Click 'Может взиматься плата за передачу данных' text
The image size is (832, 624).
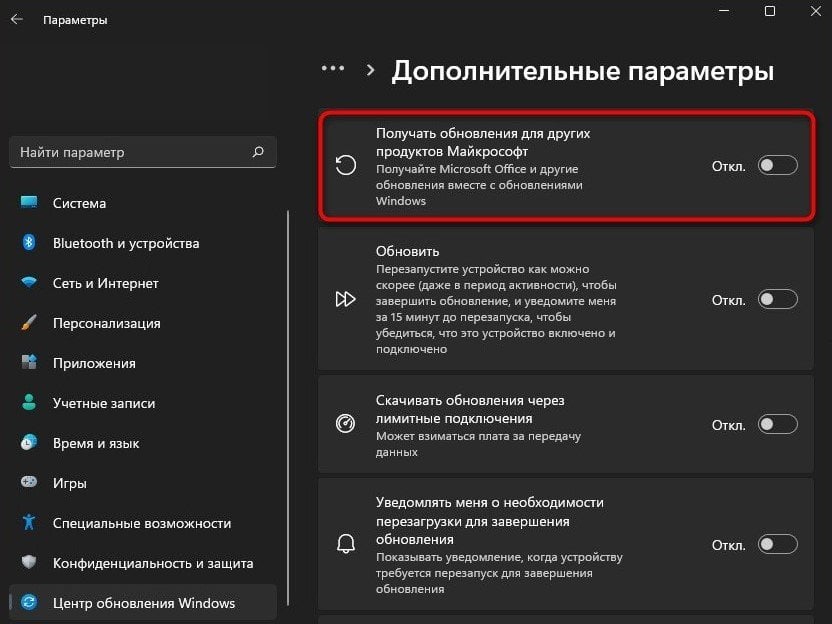[x=478, y=444]
